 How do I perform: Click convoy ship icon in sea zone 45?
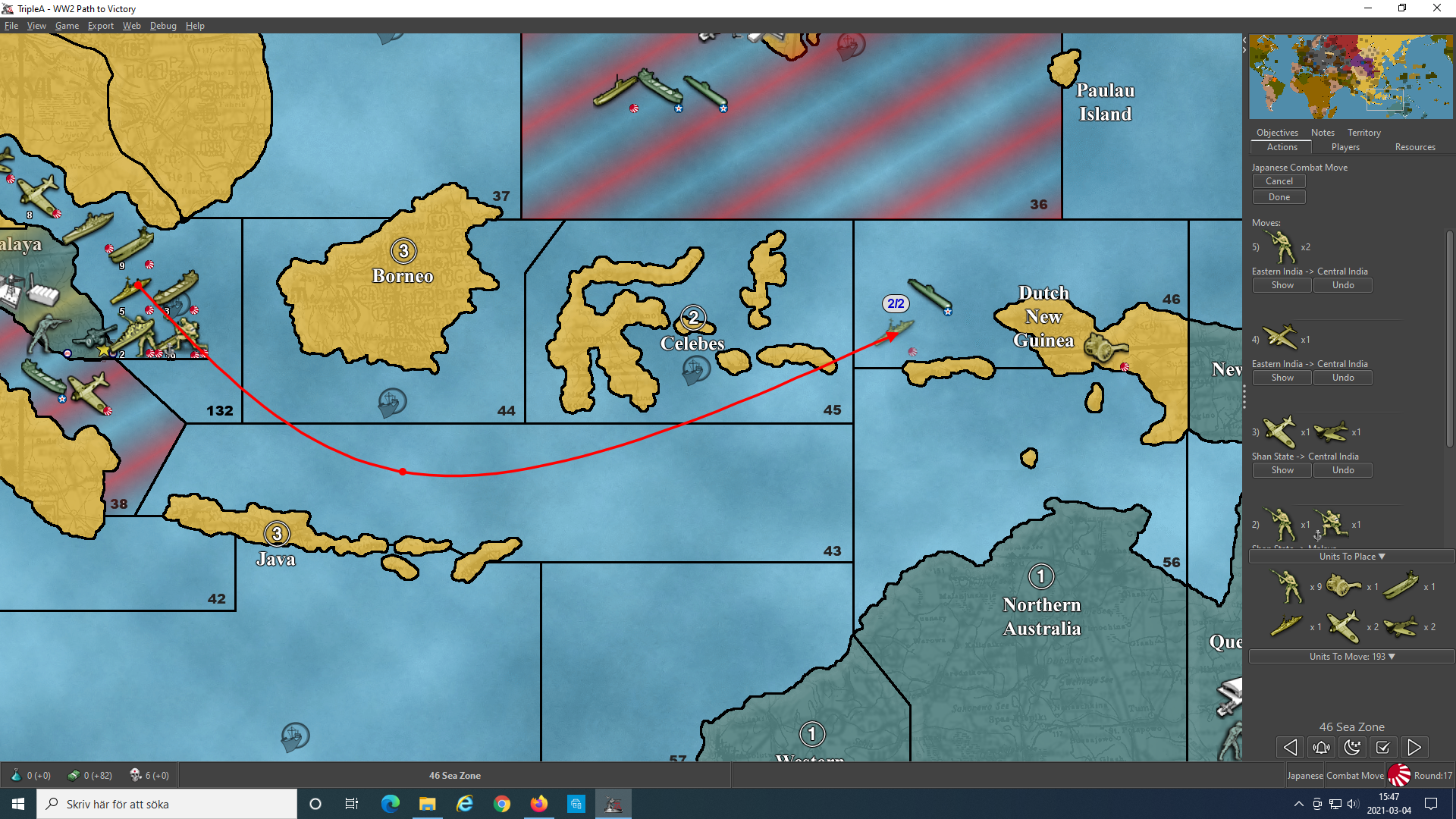click(x=695, y=370)
